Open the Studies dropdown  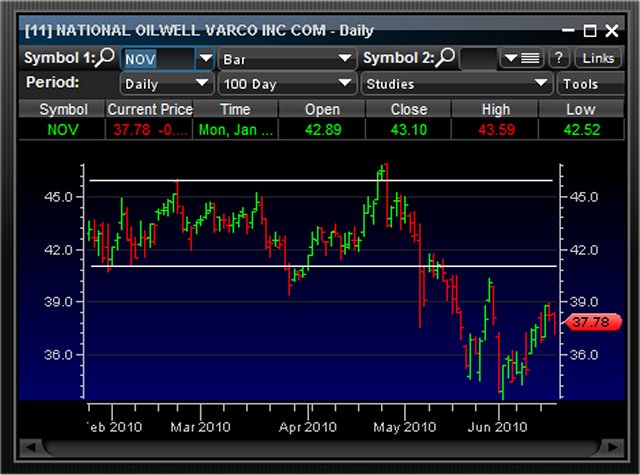point(456,84)
